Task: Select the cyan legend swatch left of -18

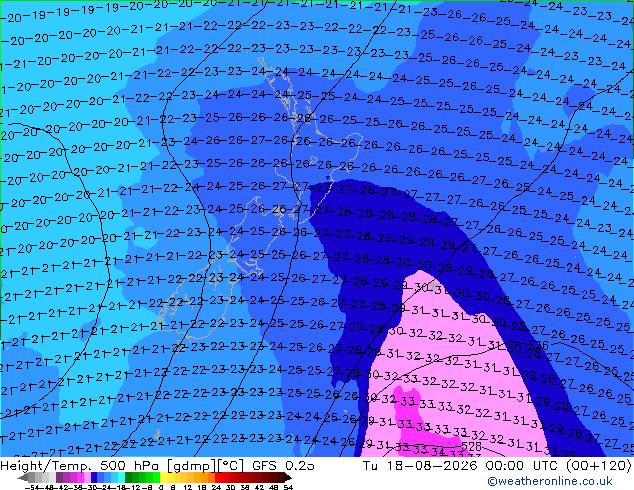Action: coord(121,478)
